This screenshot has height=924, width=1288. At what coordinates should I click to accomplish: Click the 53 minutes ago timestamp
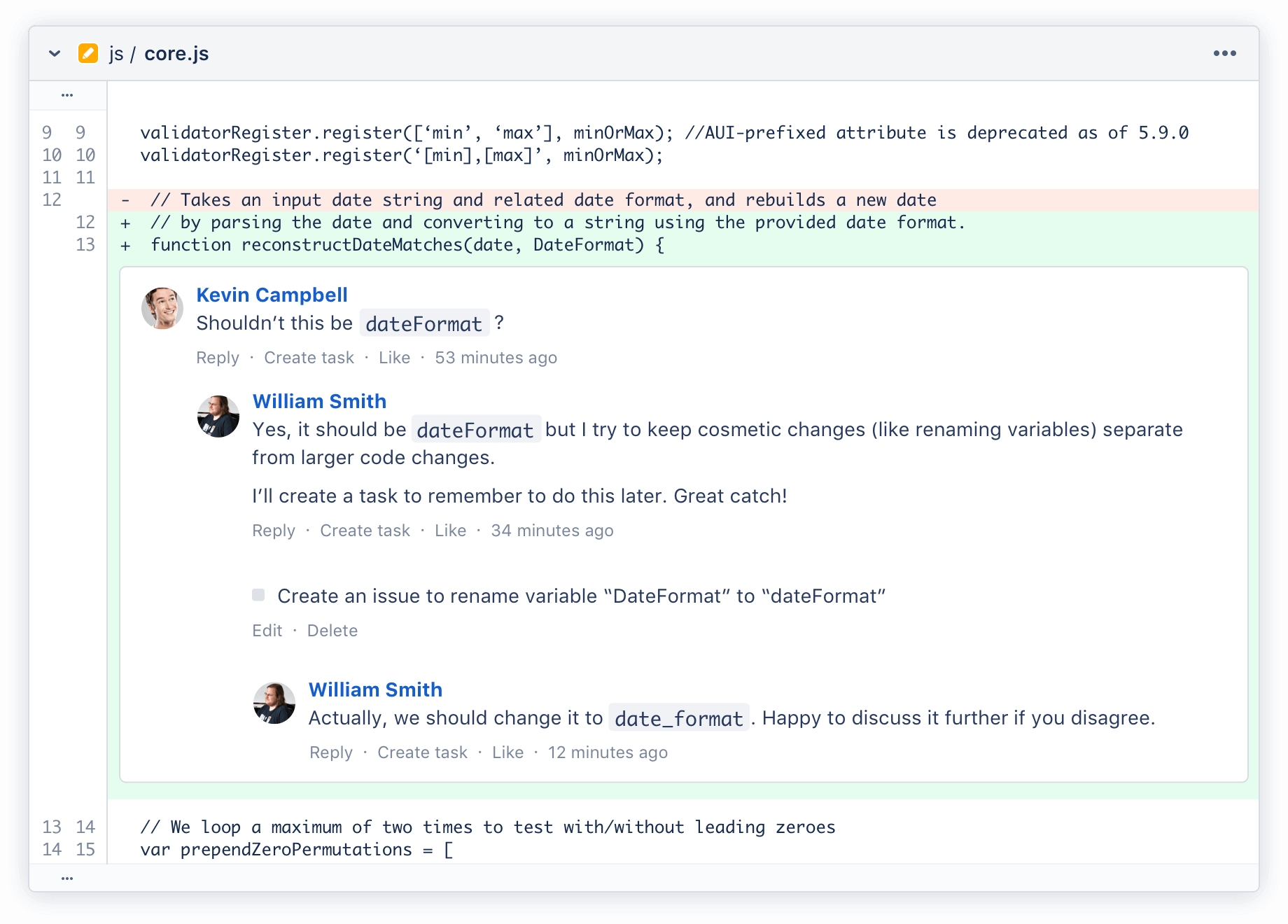tap(496, 358)
